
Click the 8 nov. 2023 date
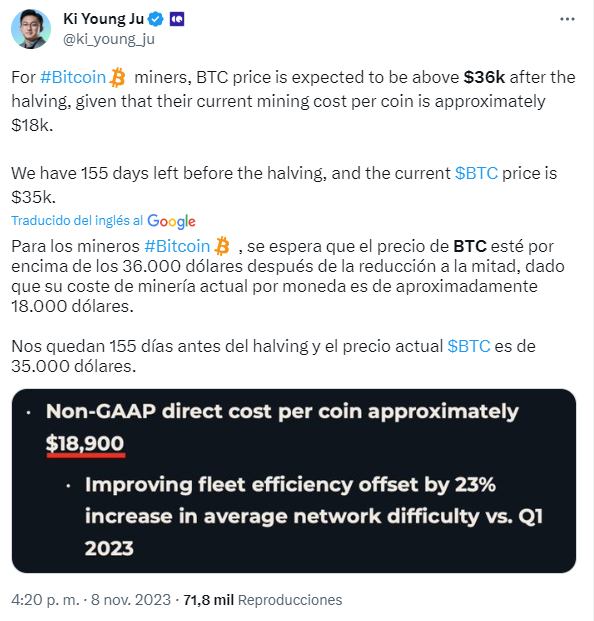[x=131, y=600]
